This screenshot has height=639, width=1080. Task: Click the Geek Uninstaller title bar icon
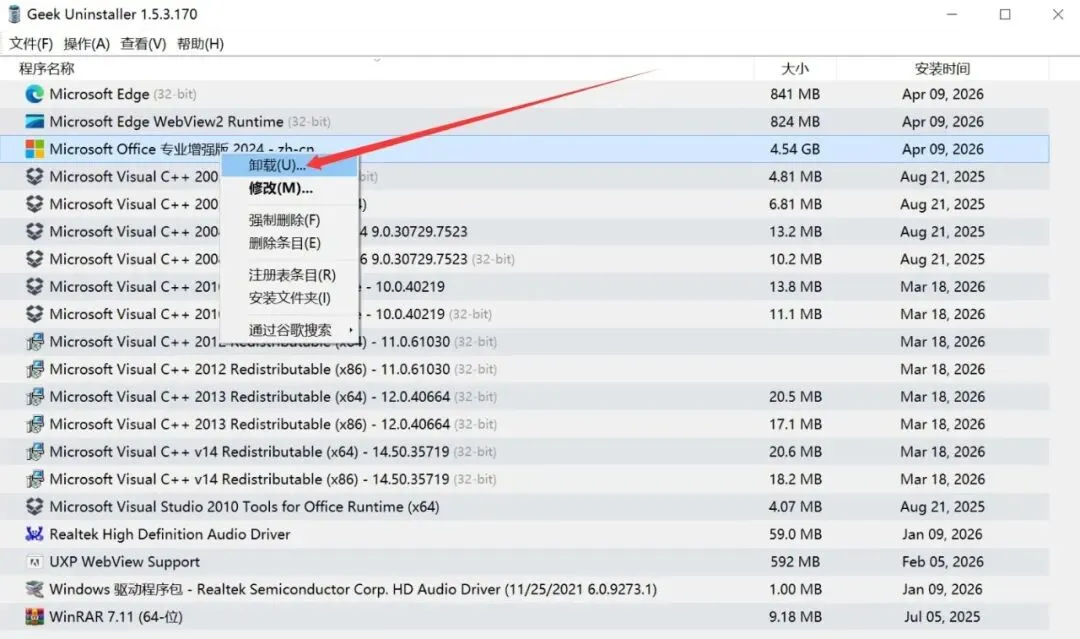point(14,14)
